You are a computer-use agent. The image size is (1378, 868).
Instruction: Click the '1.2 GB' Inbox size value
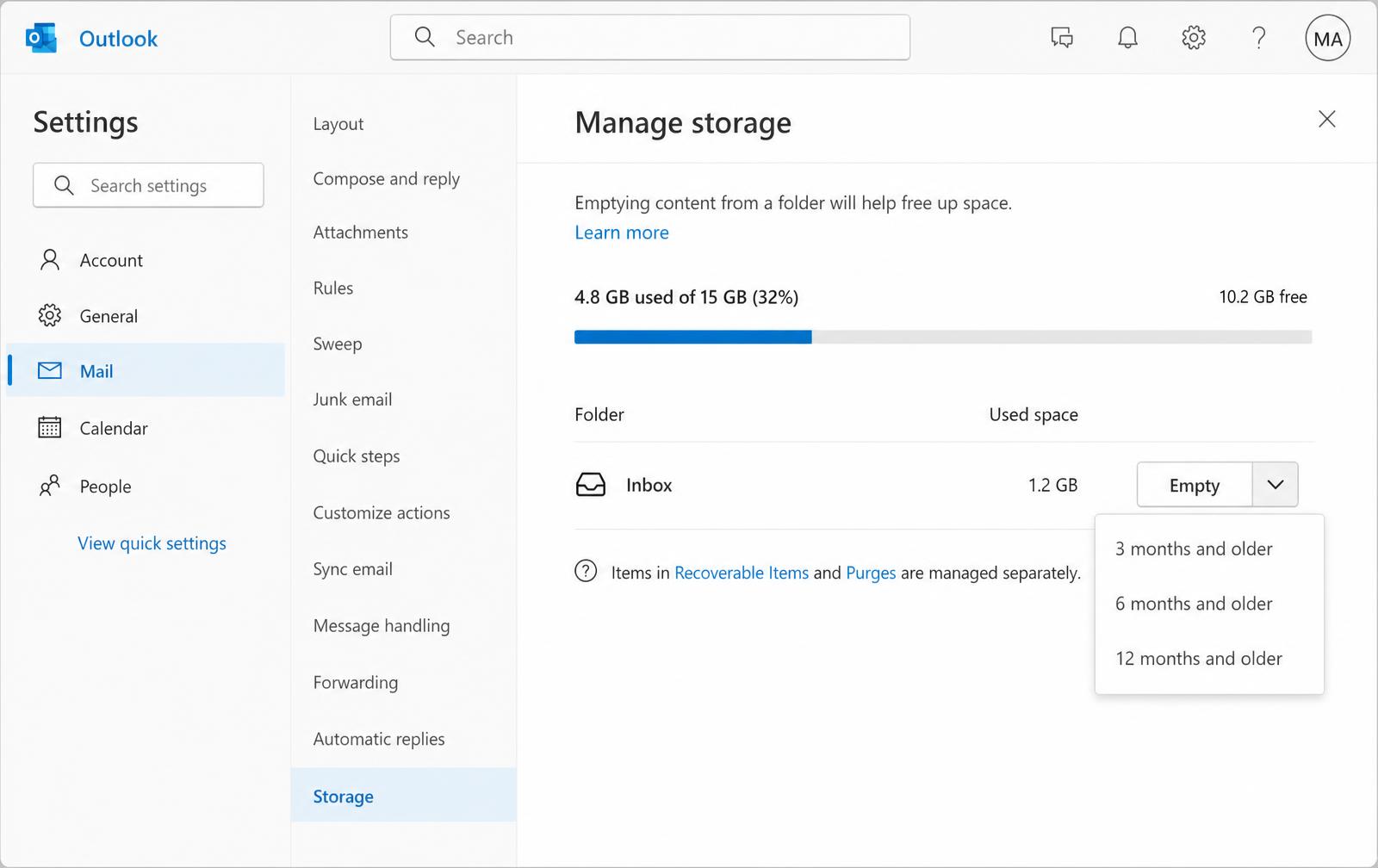[x=1052, y=485]
